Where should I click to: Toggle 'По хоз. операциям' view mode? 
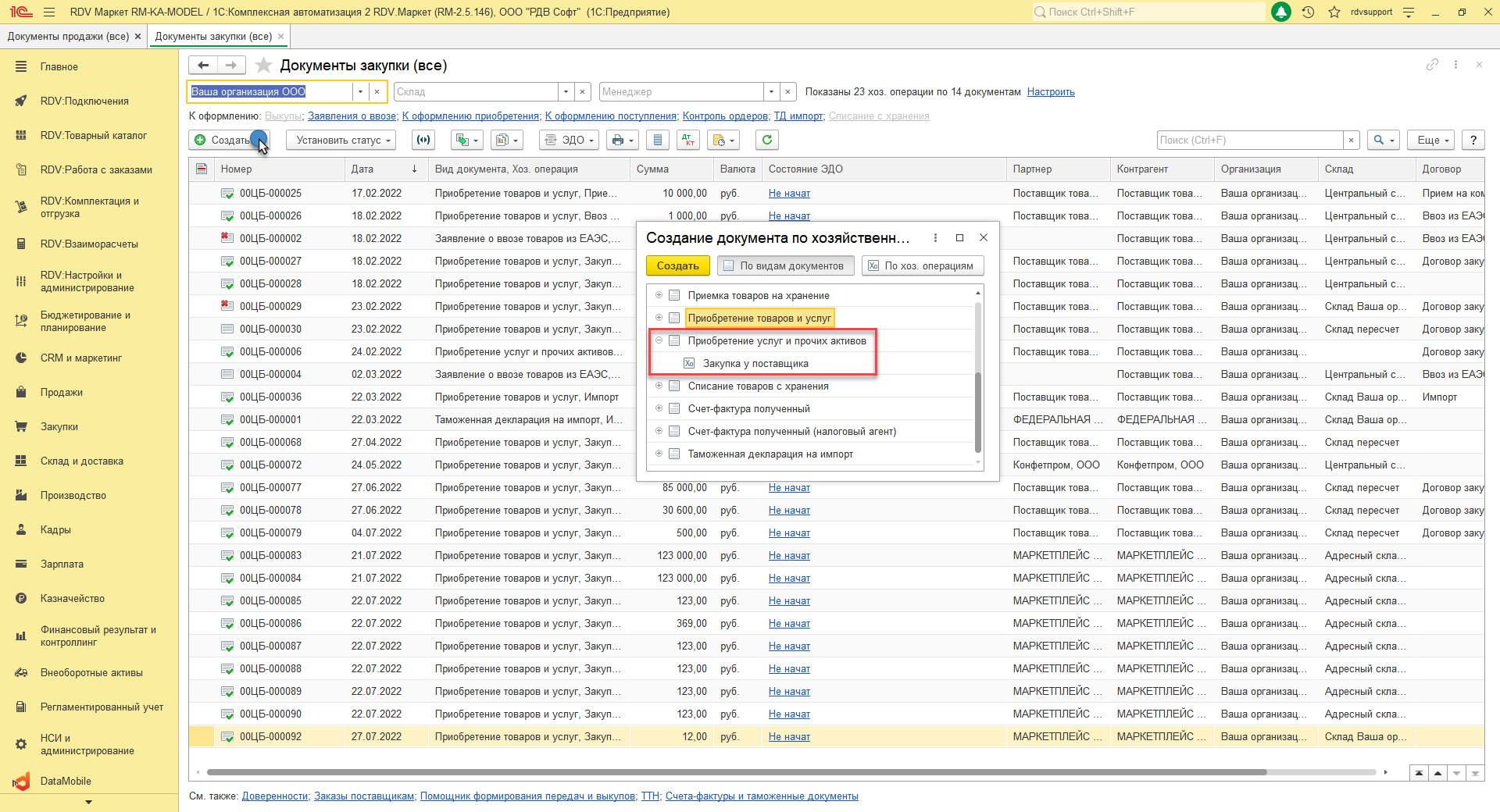922,265
